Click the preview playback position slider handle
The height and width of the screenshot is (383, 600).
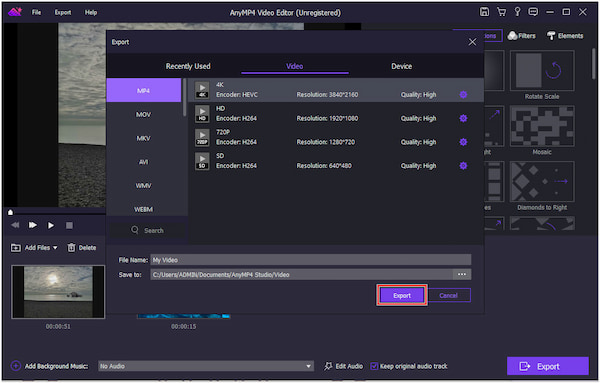10,212
